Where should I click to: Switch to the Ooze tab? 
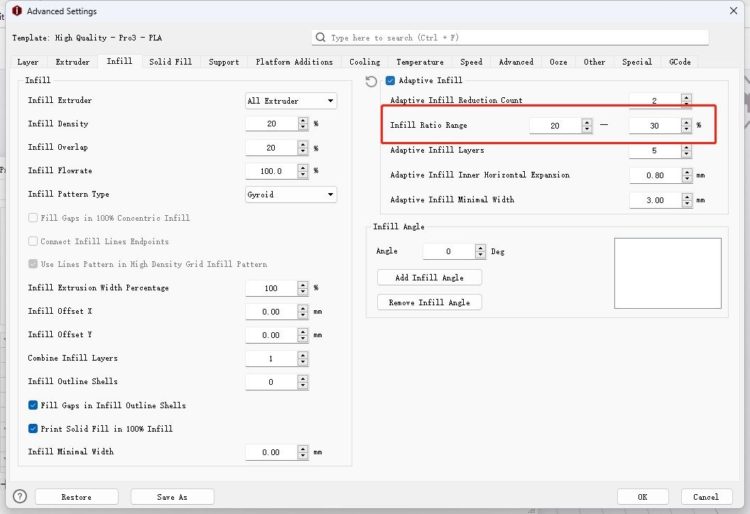pos(558,62)
